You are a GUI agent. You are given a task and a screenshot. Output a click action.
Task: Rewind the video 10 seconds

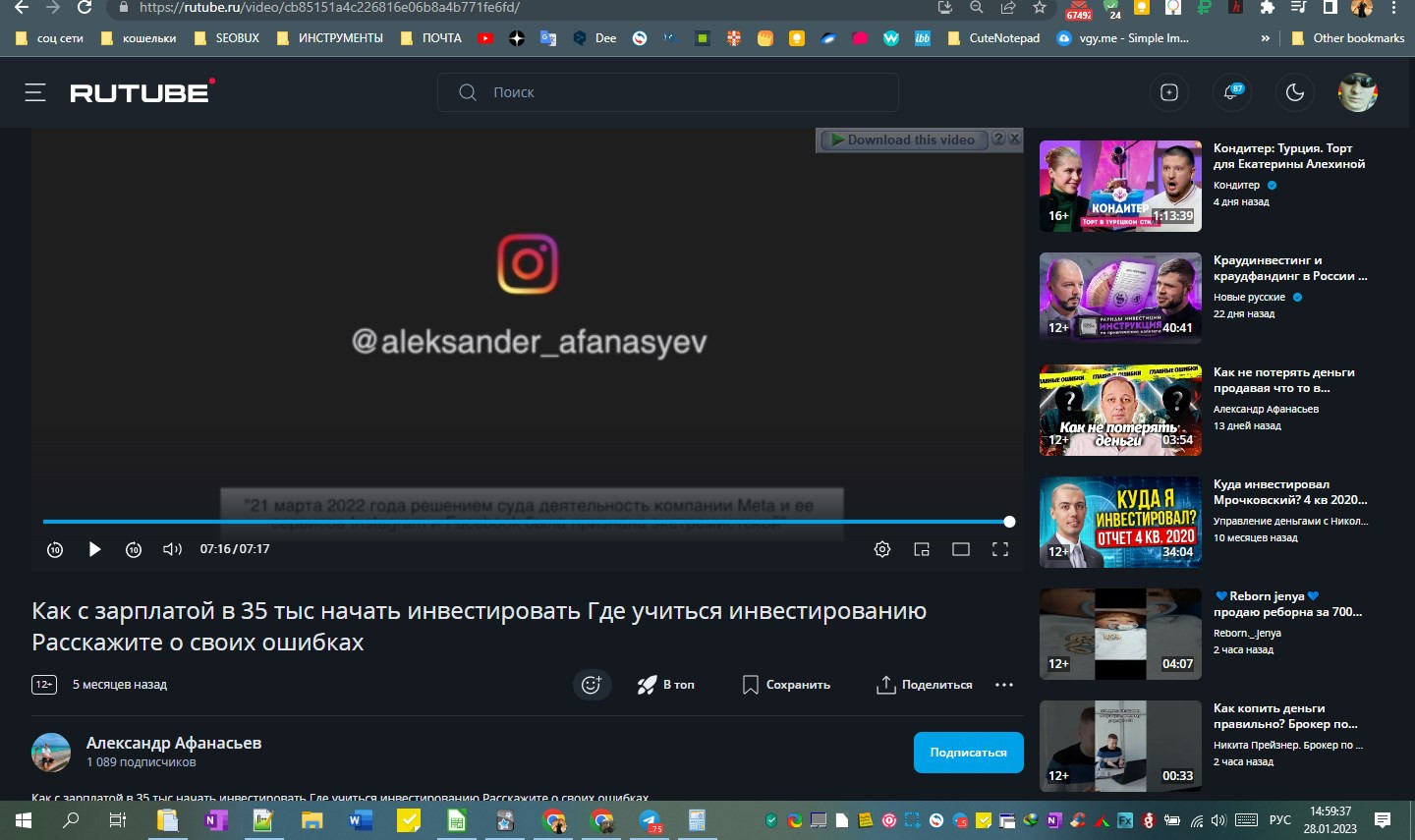(x=55, y=549)
